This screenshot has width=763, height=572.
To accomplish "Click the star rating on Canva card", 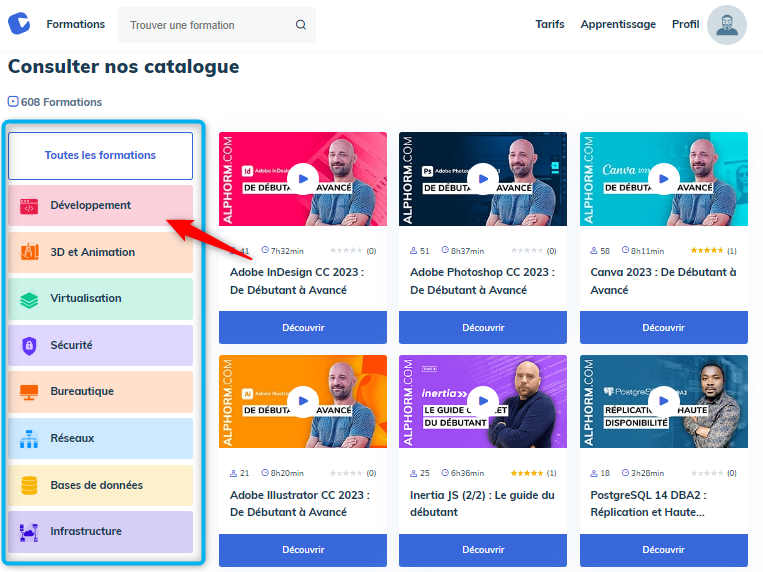I will click(x=707, y=250).
